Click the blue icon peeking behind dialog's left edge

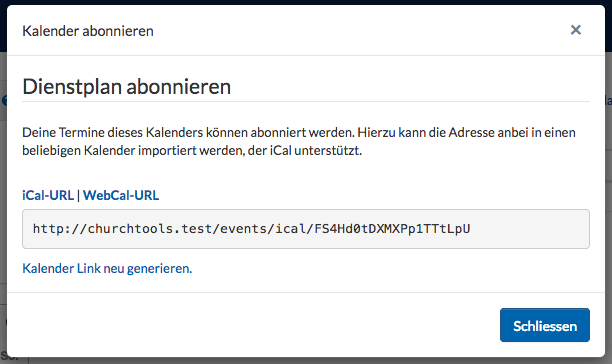(x=4, y=100)
